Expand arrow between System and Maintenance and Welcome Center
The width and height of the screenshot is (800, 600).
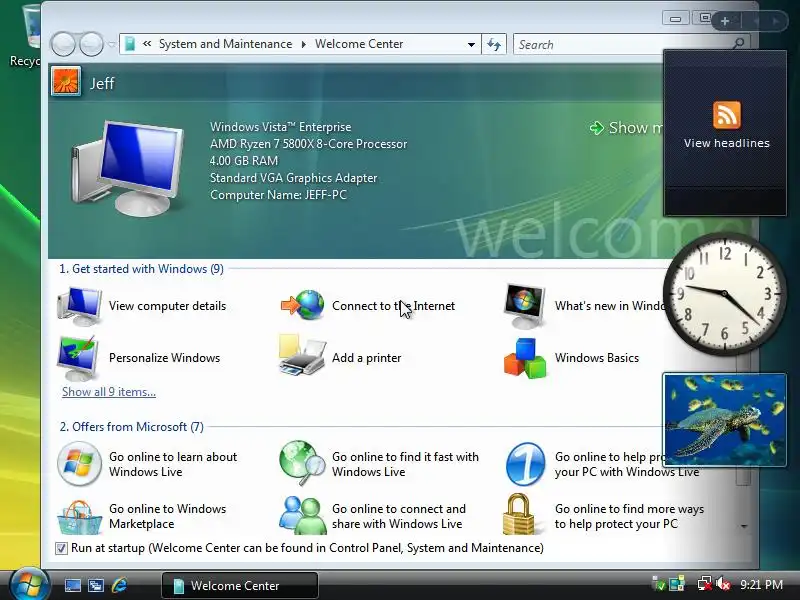click(304, 44)
